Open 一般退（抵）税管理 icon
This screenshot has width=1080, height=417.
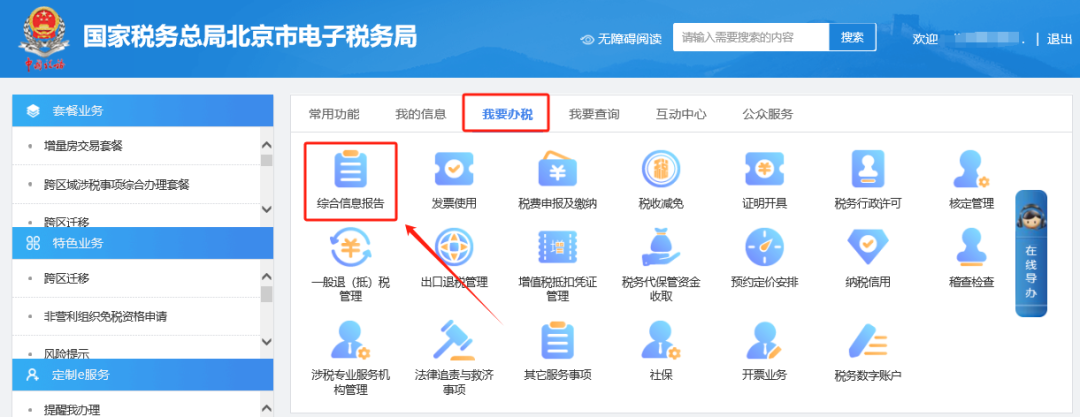[x=351, y=247]
